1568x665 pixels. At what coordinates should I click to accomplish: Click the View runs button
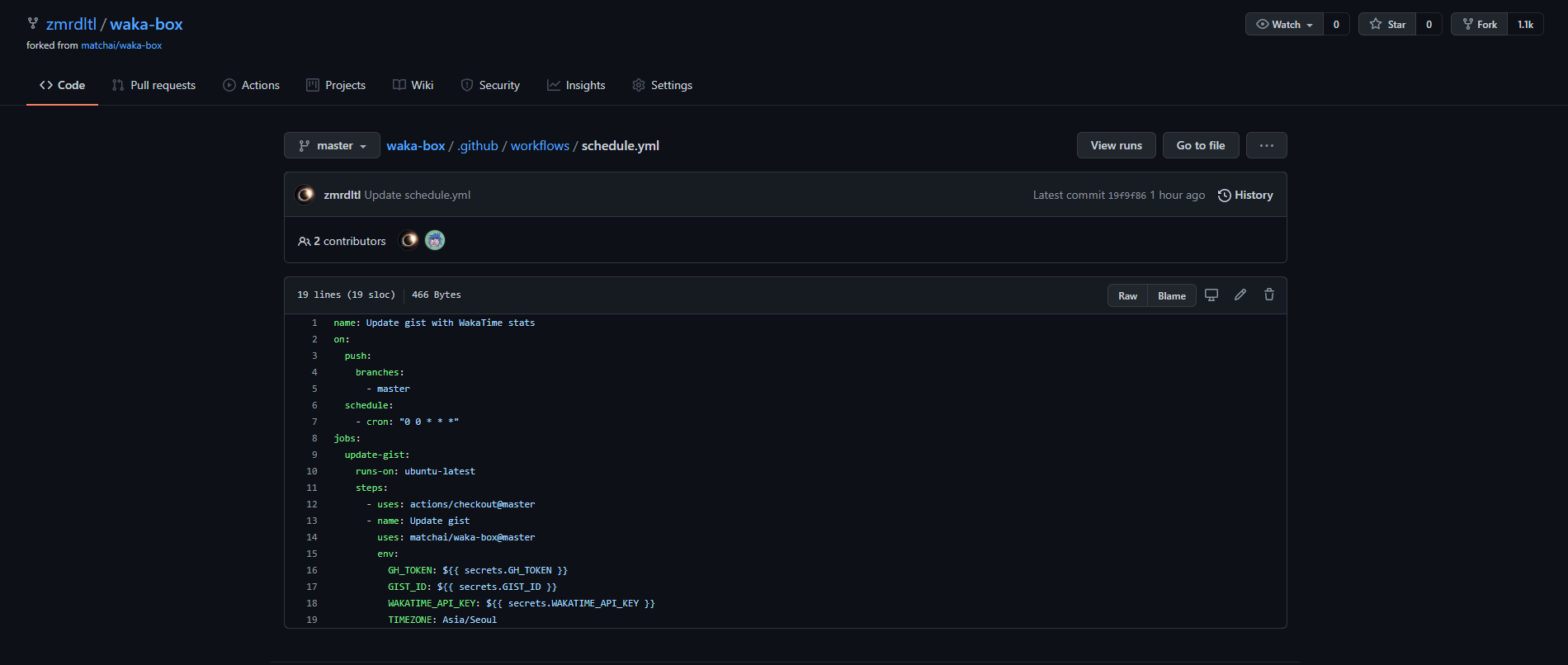coord(1117,145)
